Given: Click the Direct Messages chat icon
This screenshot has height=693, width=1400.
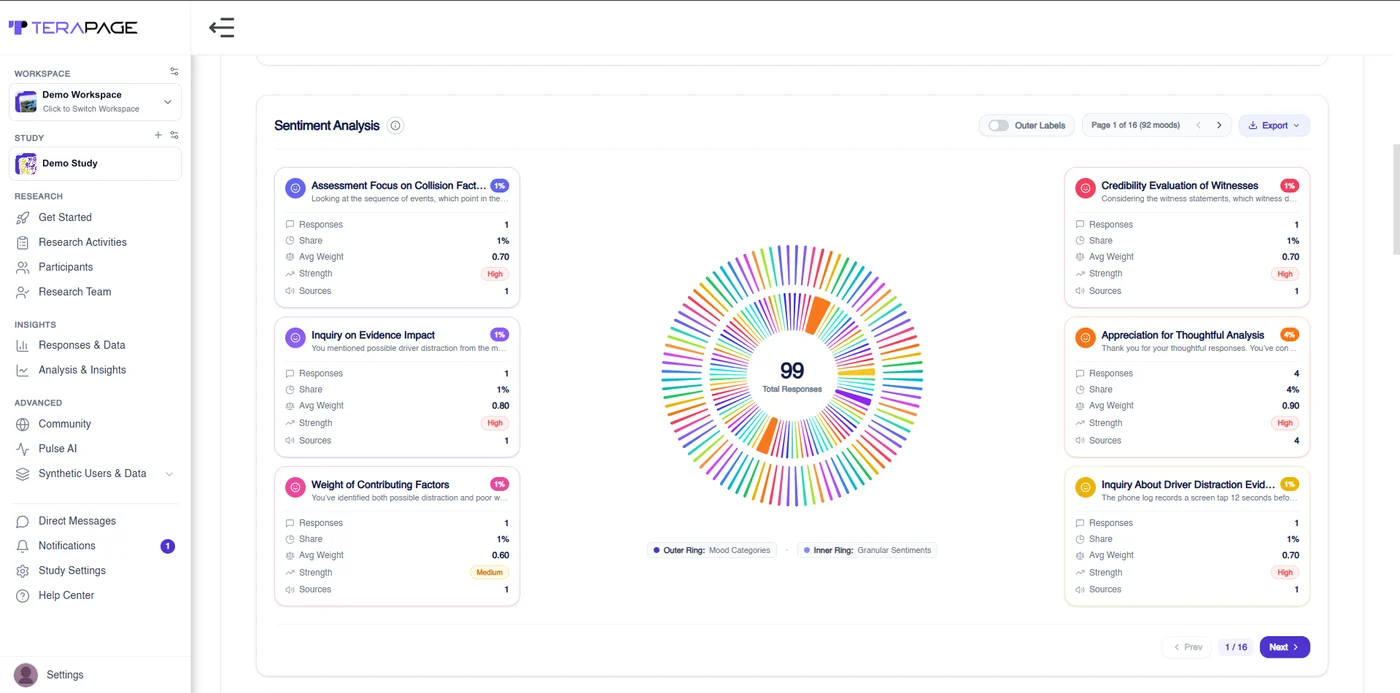Looking at the screenshot, I should pyautogui.click(x=22, y=521).
